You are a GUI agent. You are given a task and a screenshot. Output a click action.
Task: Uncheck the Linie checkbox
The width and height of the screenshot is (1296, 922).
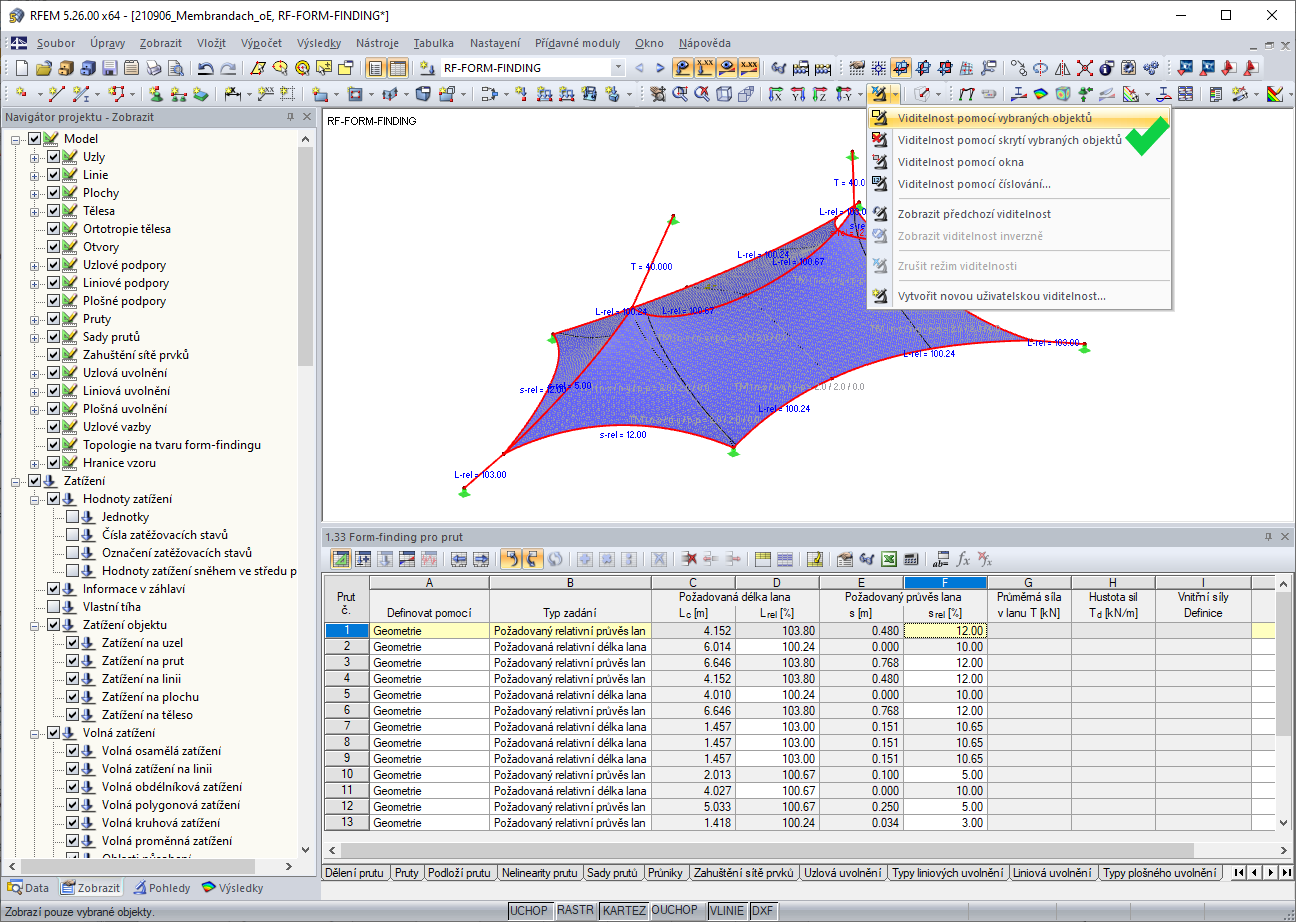click(54, 175)
